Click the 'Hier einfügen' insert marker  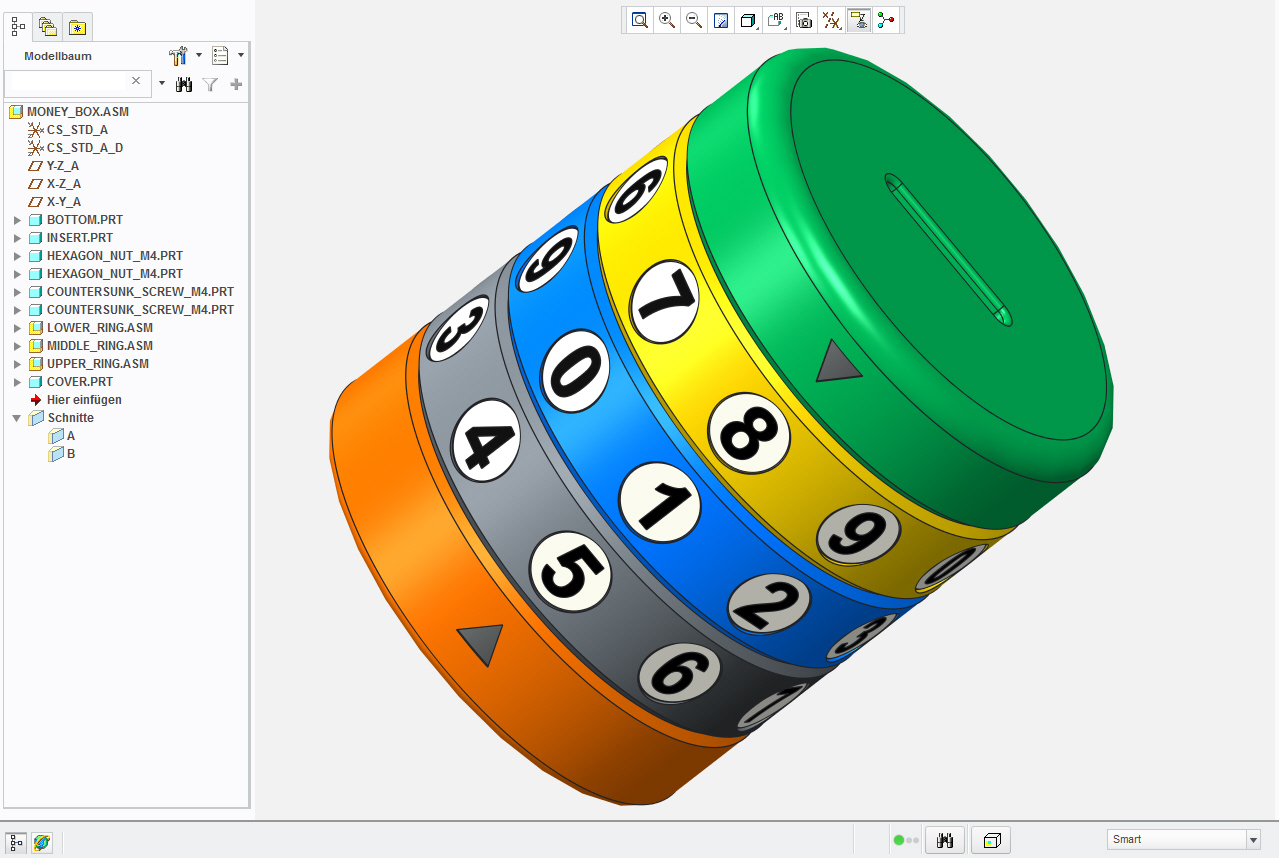coord(84,400)
